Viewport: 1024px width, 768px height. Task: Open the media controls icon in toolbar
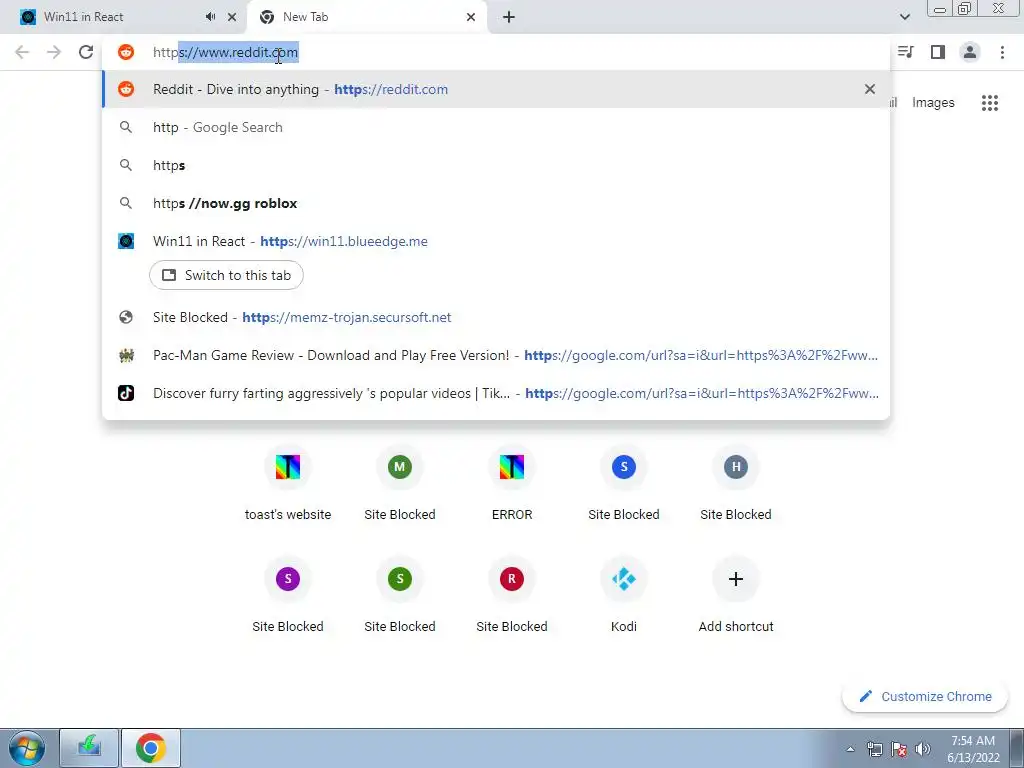click(x=905, y=52)
